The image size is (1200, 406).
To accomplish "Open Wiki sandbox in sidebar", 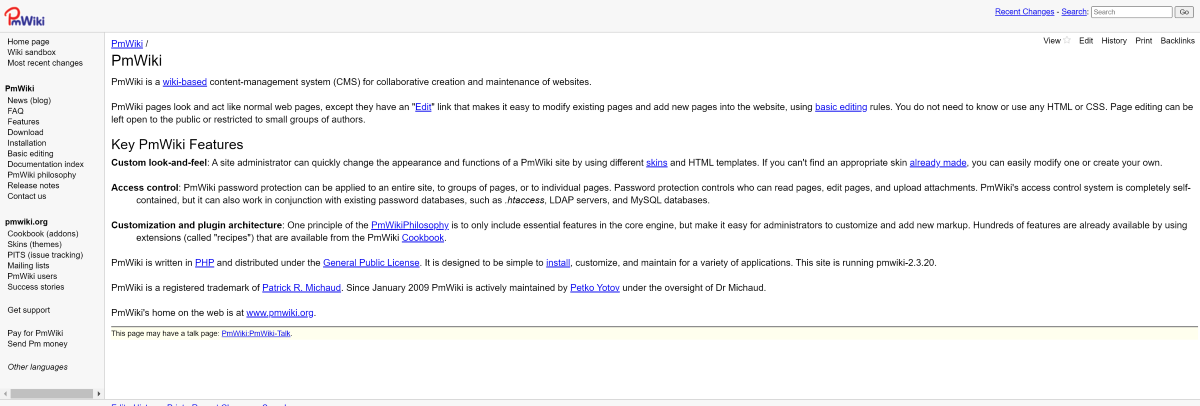I will [31, 52].
